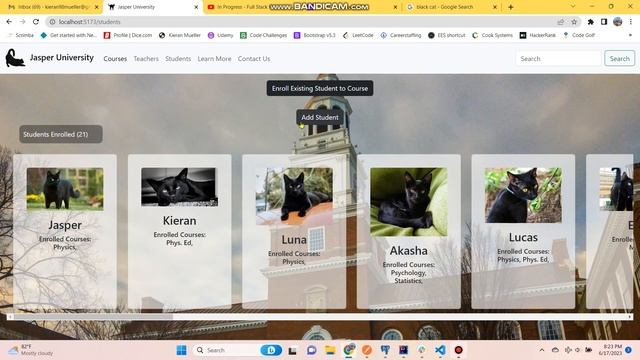
Task: Click the Students Enrolled (21) badge
Action: 61,134
